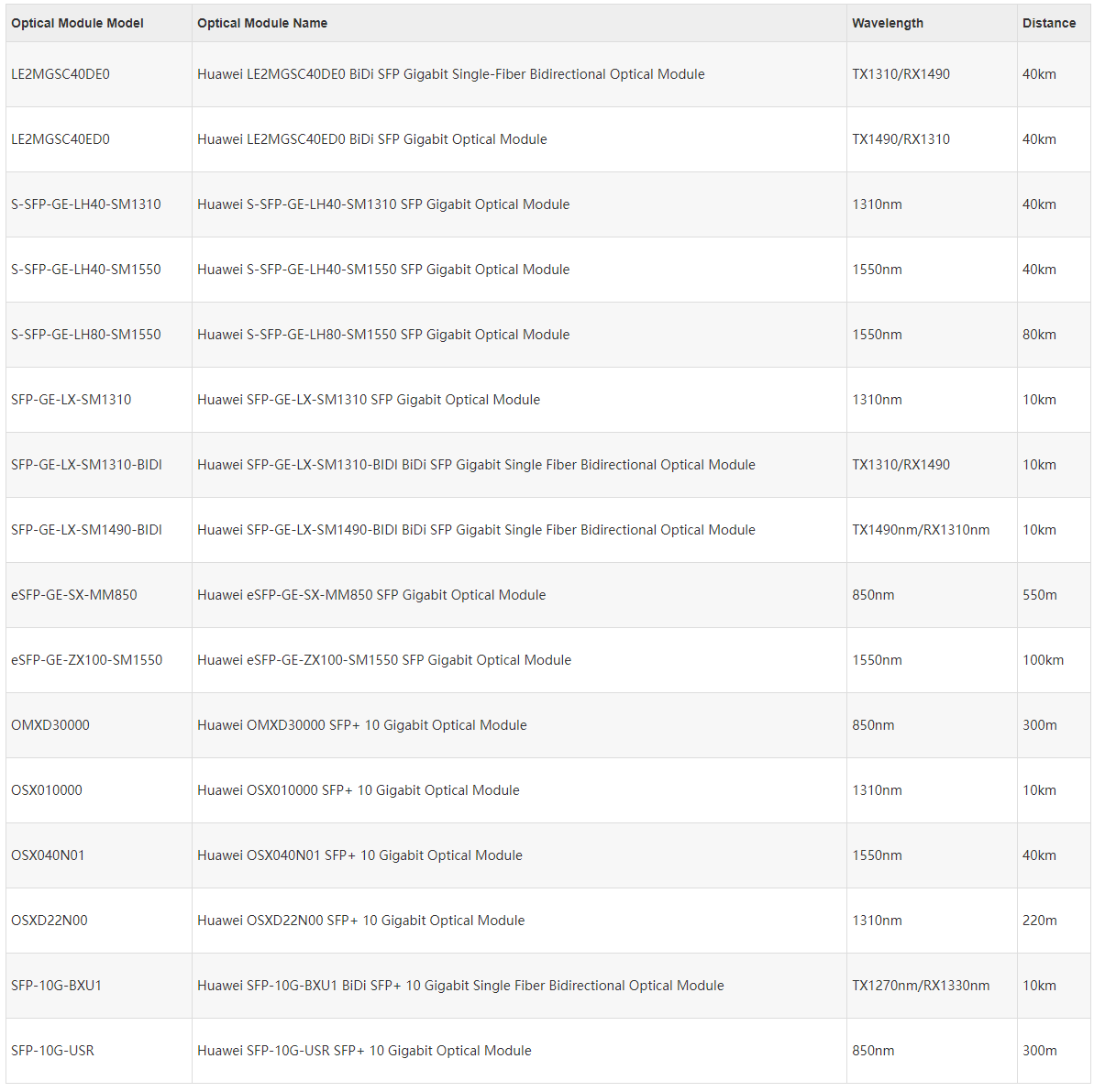The image size is (1094, 1092).
Task: Click Huawei OSX010000 SFP+ module name
Action: 358,789
